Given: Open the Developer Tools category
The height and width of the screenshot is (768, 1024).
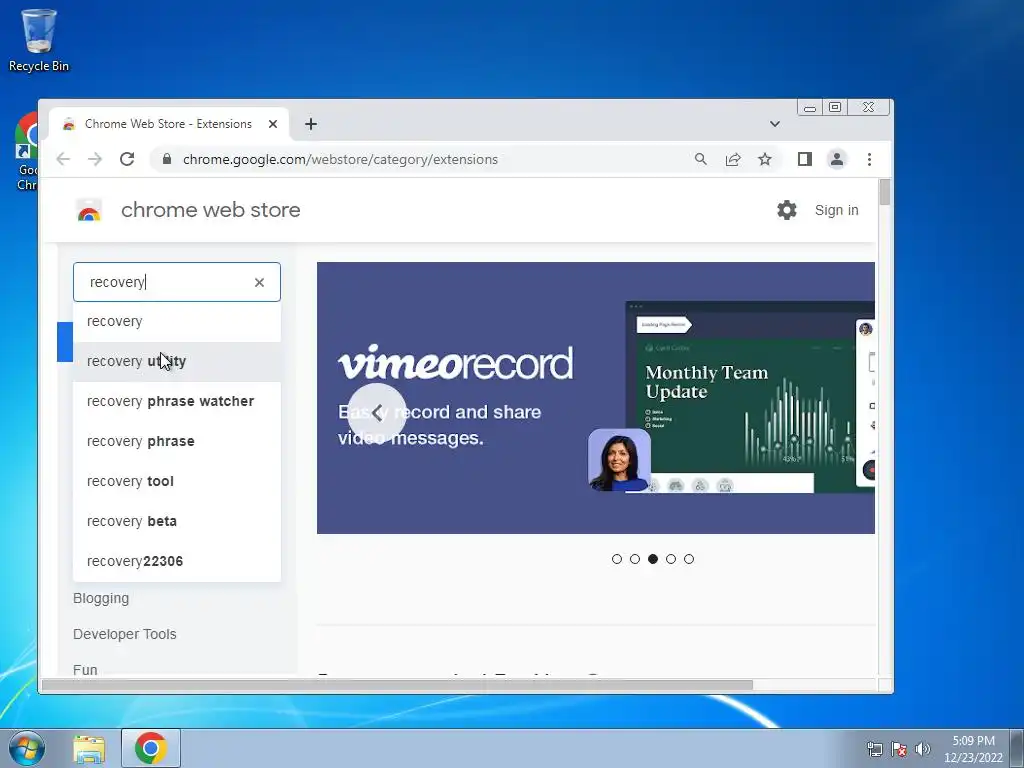Looking at the screenshot, I should pos(125,634).
